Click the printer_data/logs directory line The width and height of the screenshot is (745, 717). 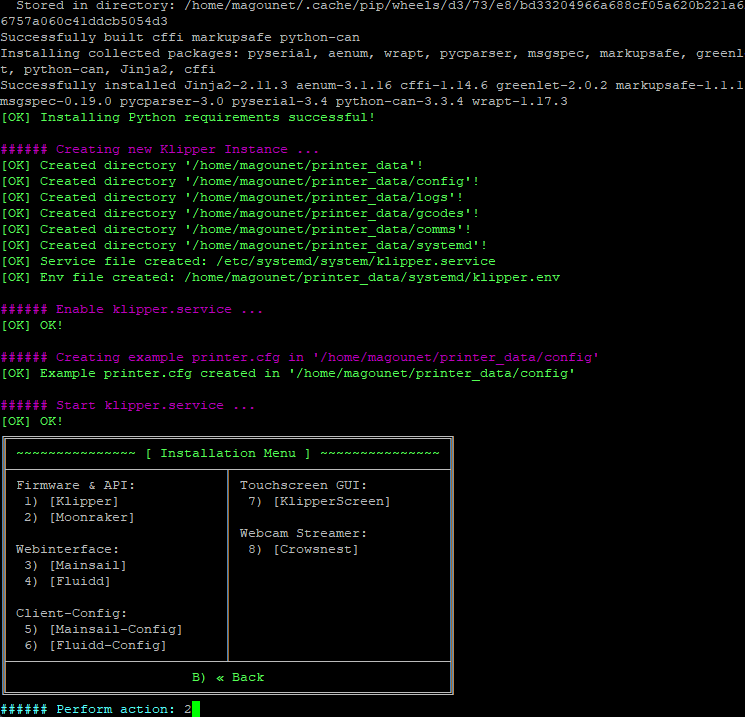(x=231, y=197)
